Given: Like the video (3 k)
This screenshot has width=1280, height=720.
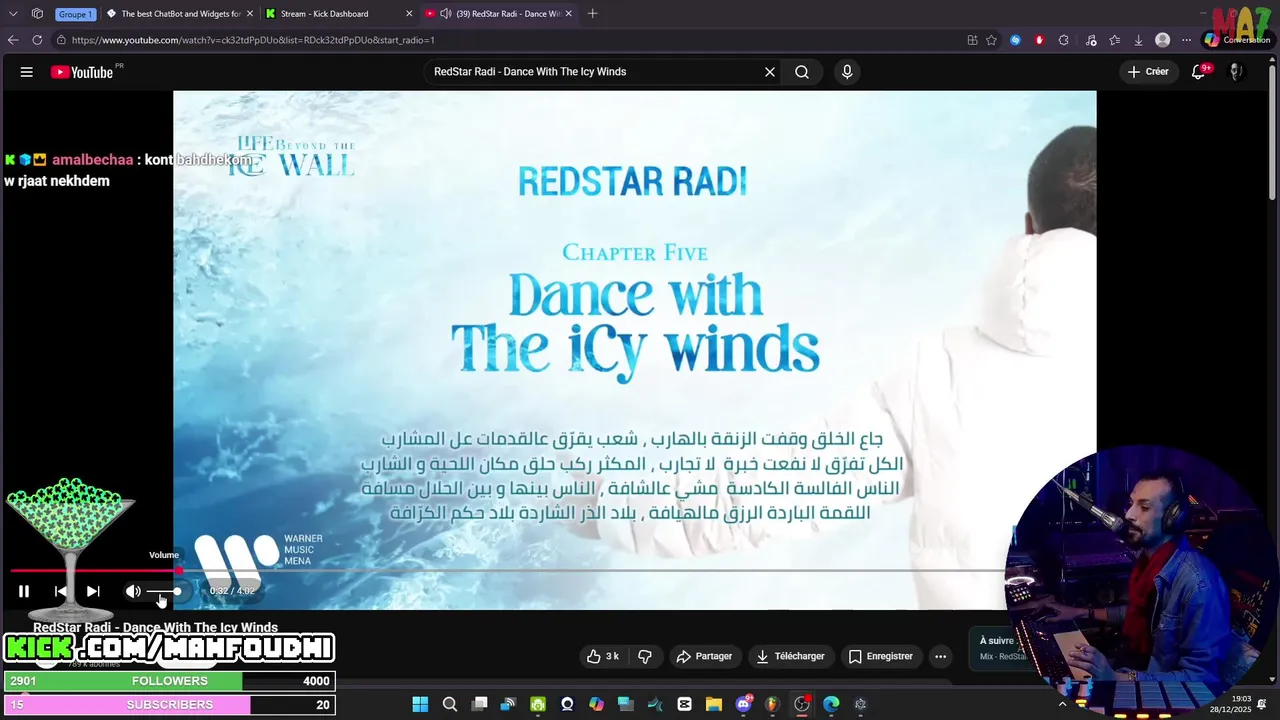Looking at the screenshot, I should point(603,656).
